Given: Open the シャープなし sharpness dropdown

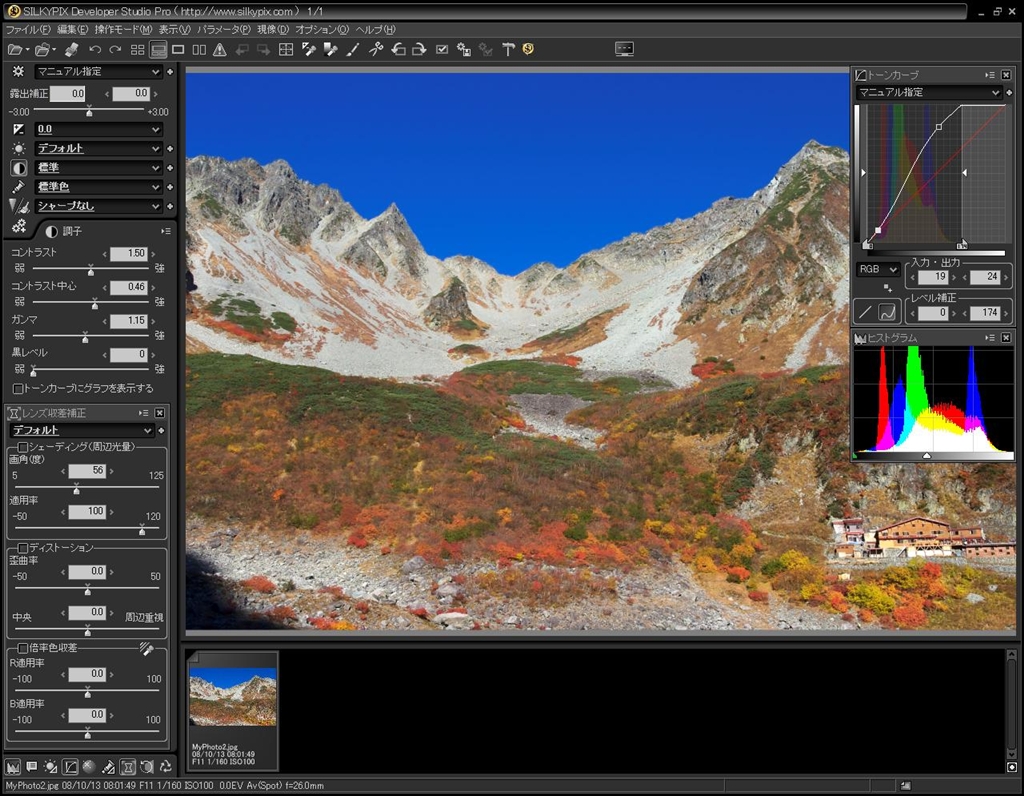Looking at the screenshot, I should pos(98,206).
